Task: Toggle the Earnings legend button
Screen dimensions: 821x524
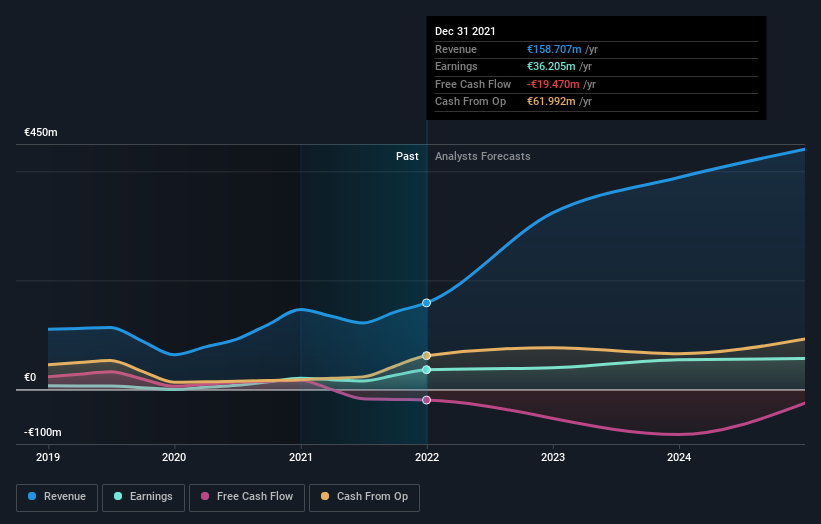Action: pyautogui.click(x=143, y=497)
